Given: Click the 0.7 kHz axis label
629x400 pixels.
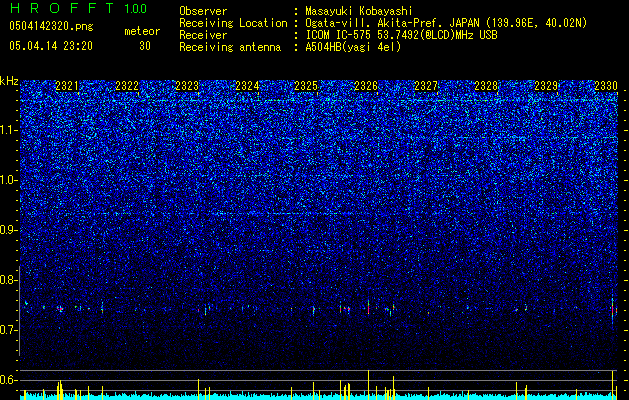Looking at the screenshot, I should click(9, 330).
